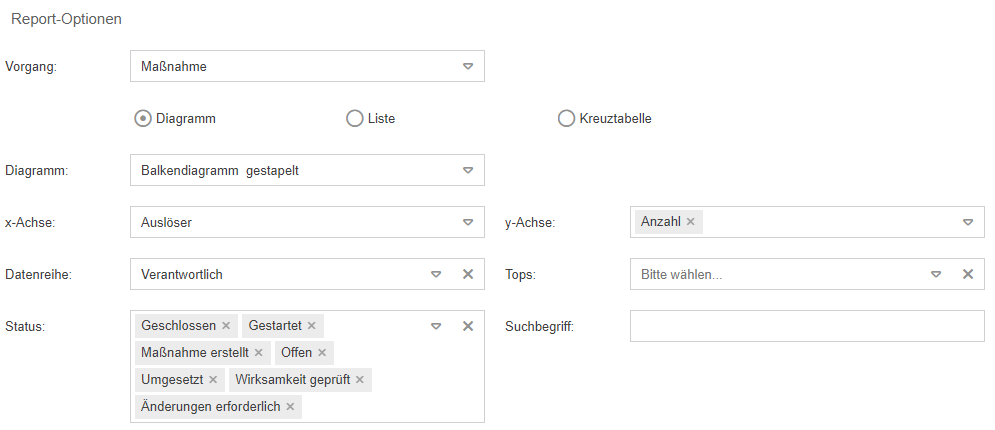Remove the Umgesetzt status tag
The height and width of the screenshot is (430, 995).
pos(212,380)
